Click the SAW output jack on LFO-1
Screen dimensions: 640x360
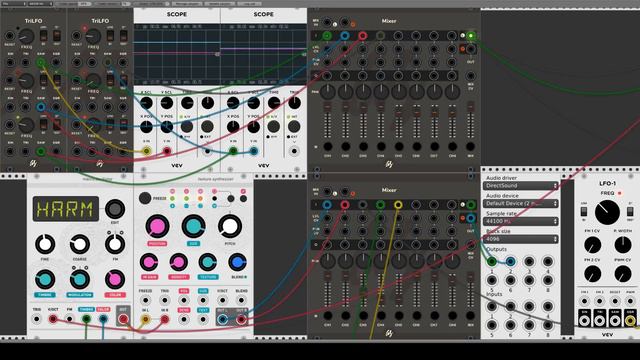click(x=615, y=321)
